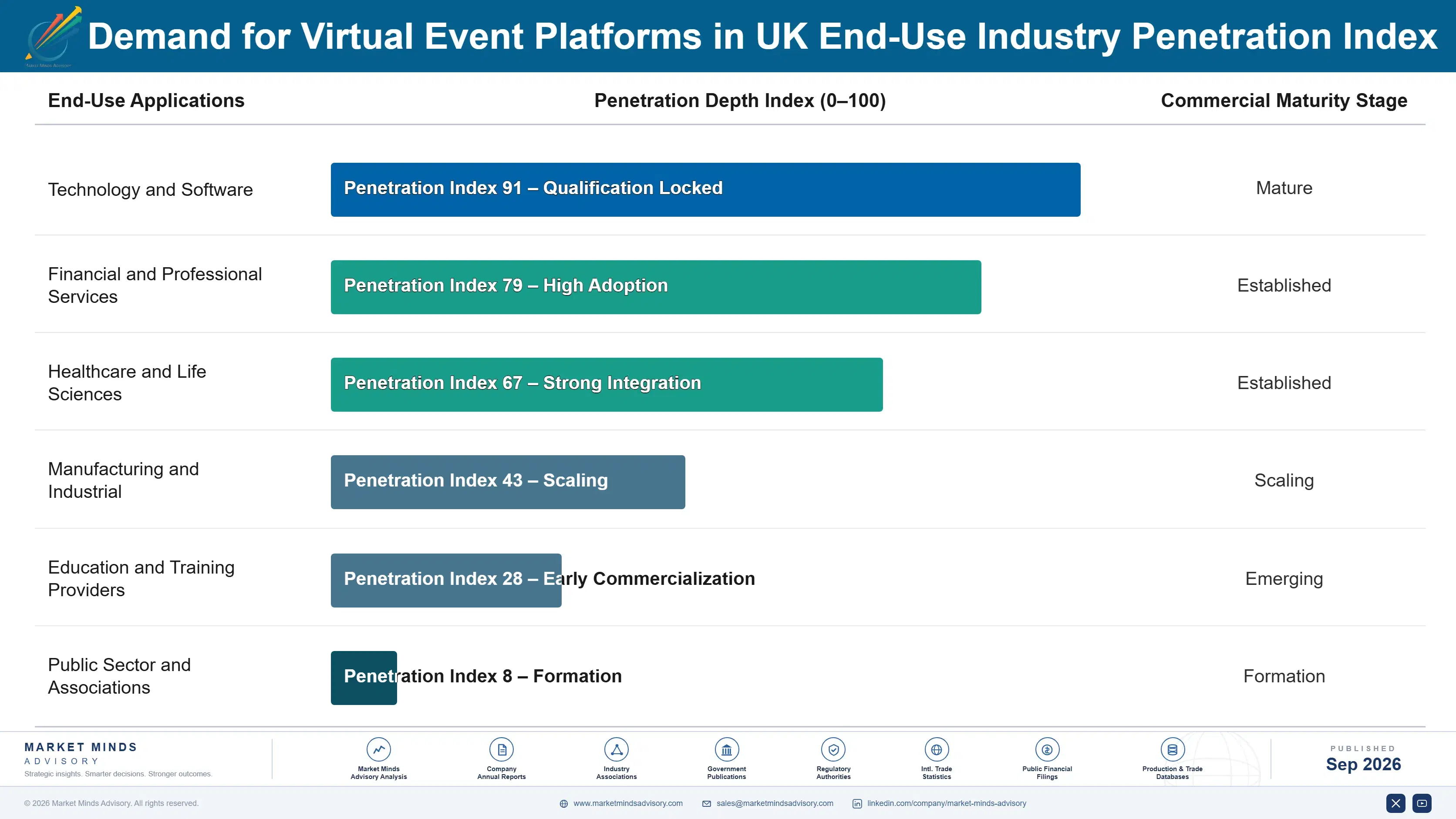Click the Government Publications building icon
Viewport: 1456px width, 819px height.
[726, 749]
